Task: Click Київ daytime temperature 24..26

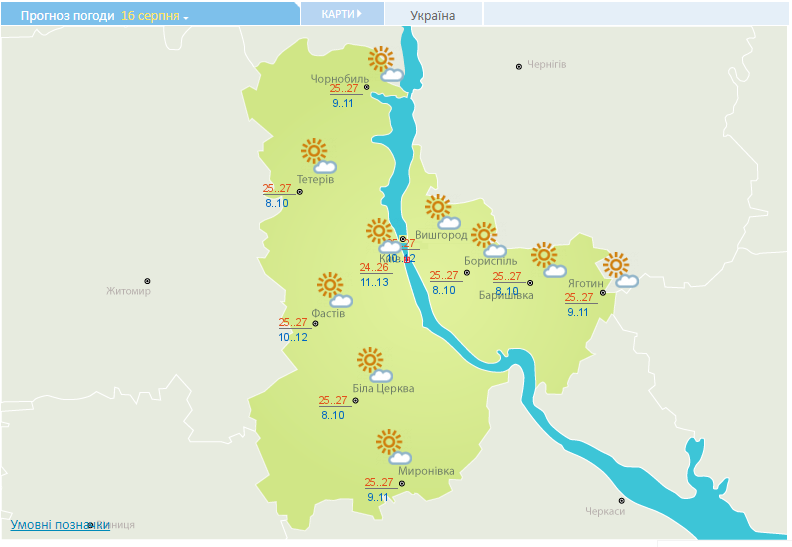Action: pos(374,268)
